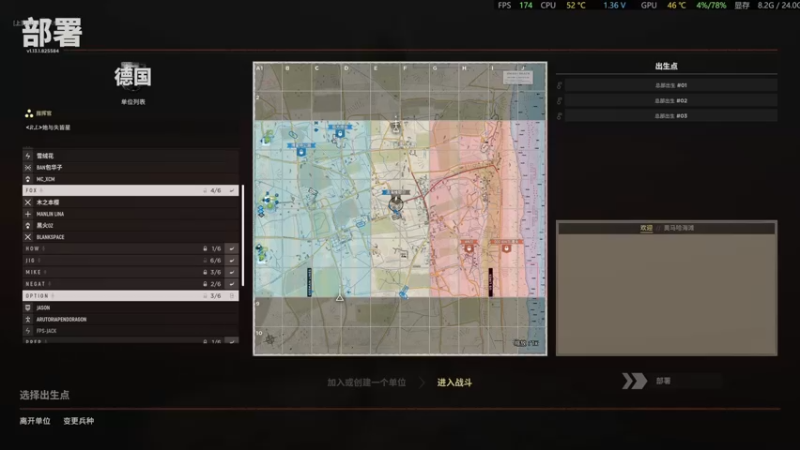Open the 加入或创建一个单位 step
Viewport: 800px width, 450px height.
366,382
